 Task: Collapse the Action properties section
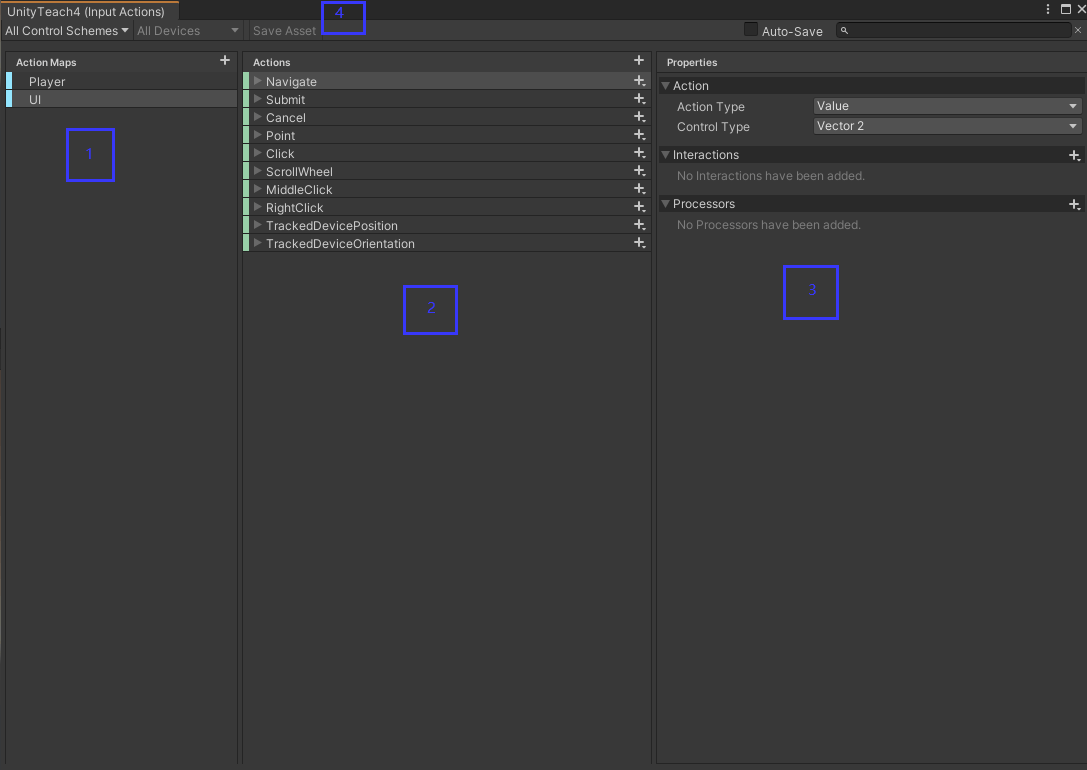(x=666, y=86)
